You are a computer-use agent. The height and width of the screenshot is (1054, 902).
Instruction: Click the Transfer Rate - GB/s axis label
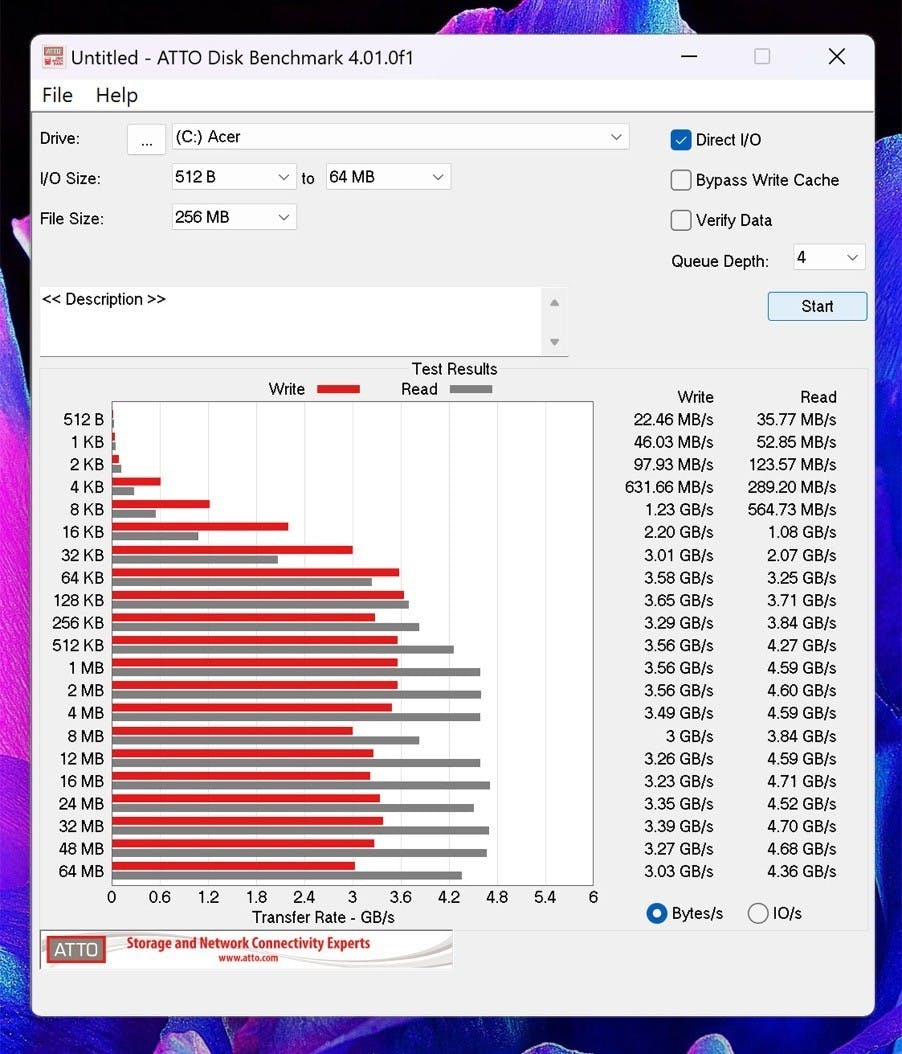[323, 918]
